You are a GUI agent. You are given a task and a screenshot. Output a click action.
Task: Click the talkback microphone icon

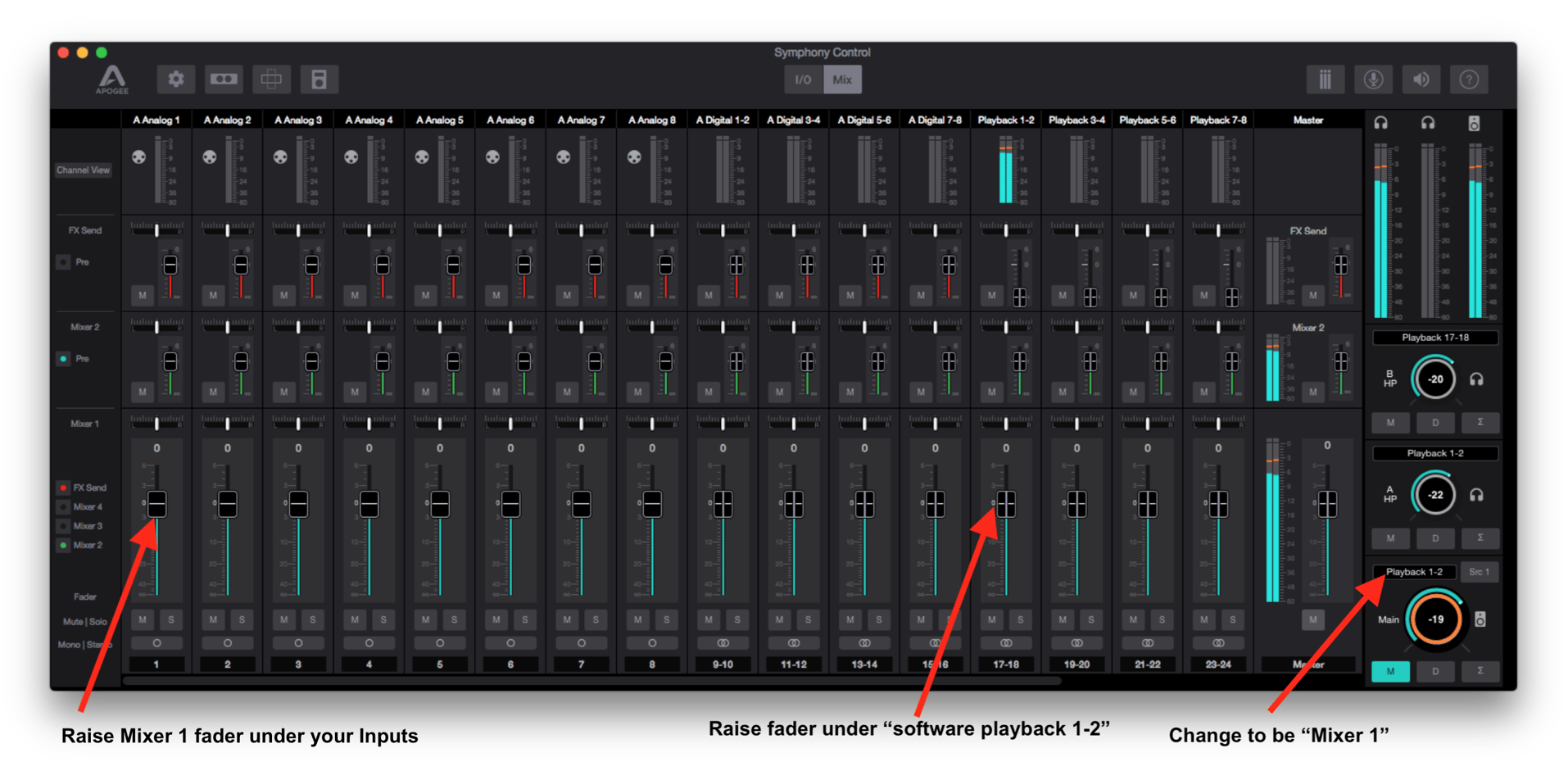(1373, 79)
